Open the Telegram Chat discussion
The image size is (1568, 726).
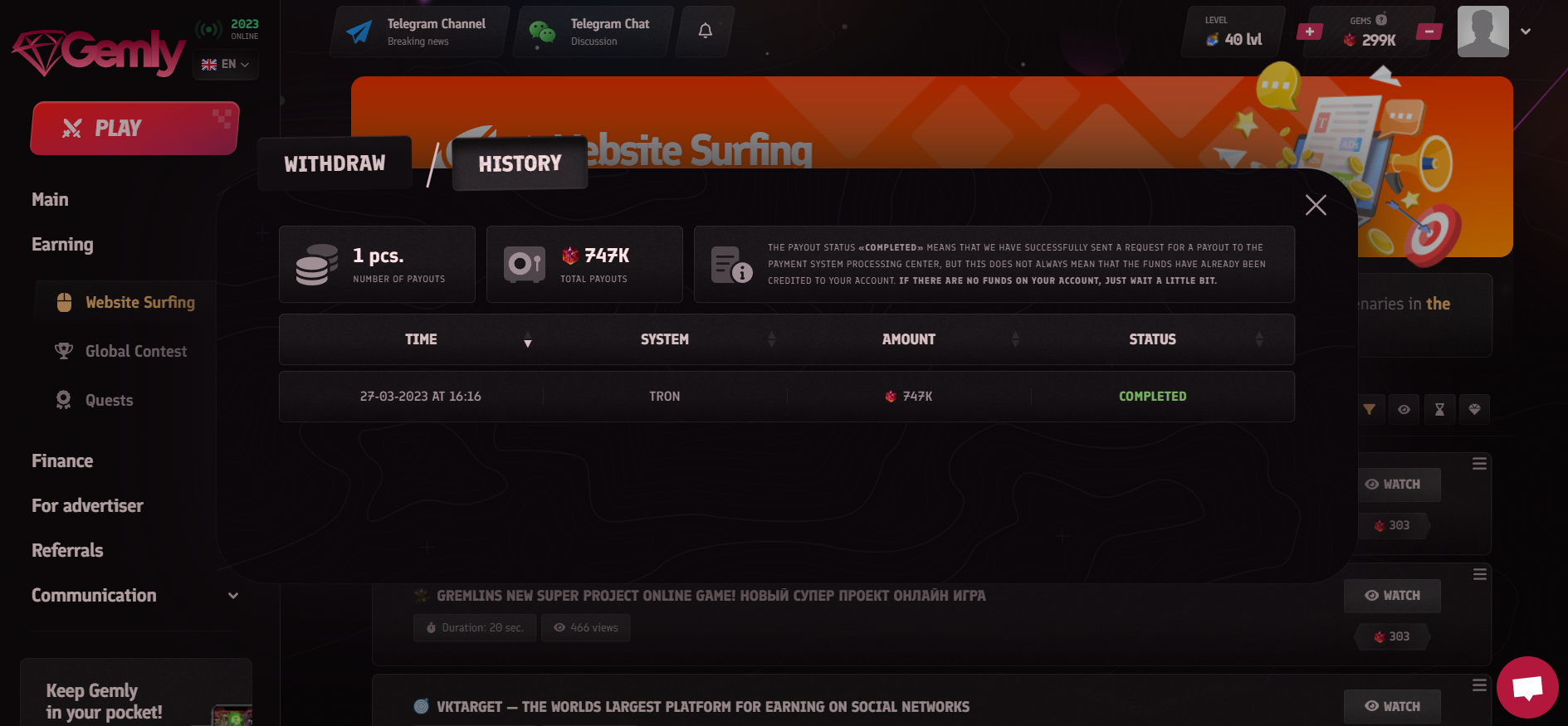click(593, 32)
